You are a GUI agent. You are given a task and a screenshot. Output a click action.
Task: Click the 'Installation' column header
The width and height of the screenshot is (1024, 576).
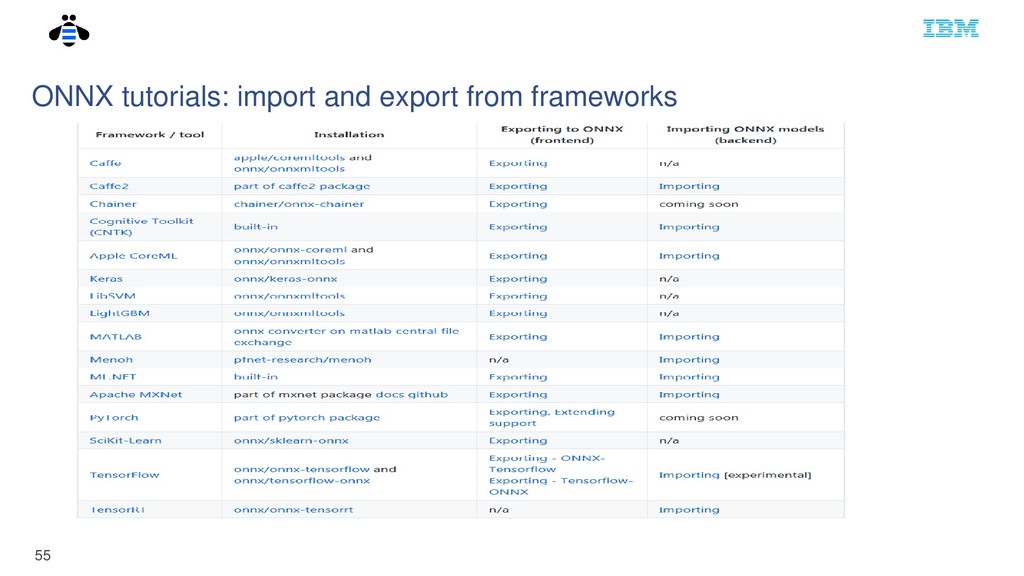349,135
